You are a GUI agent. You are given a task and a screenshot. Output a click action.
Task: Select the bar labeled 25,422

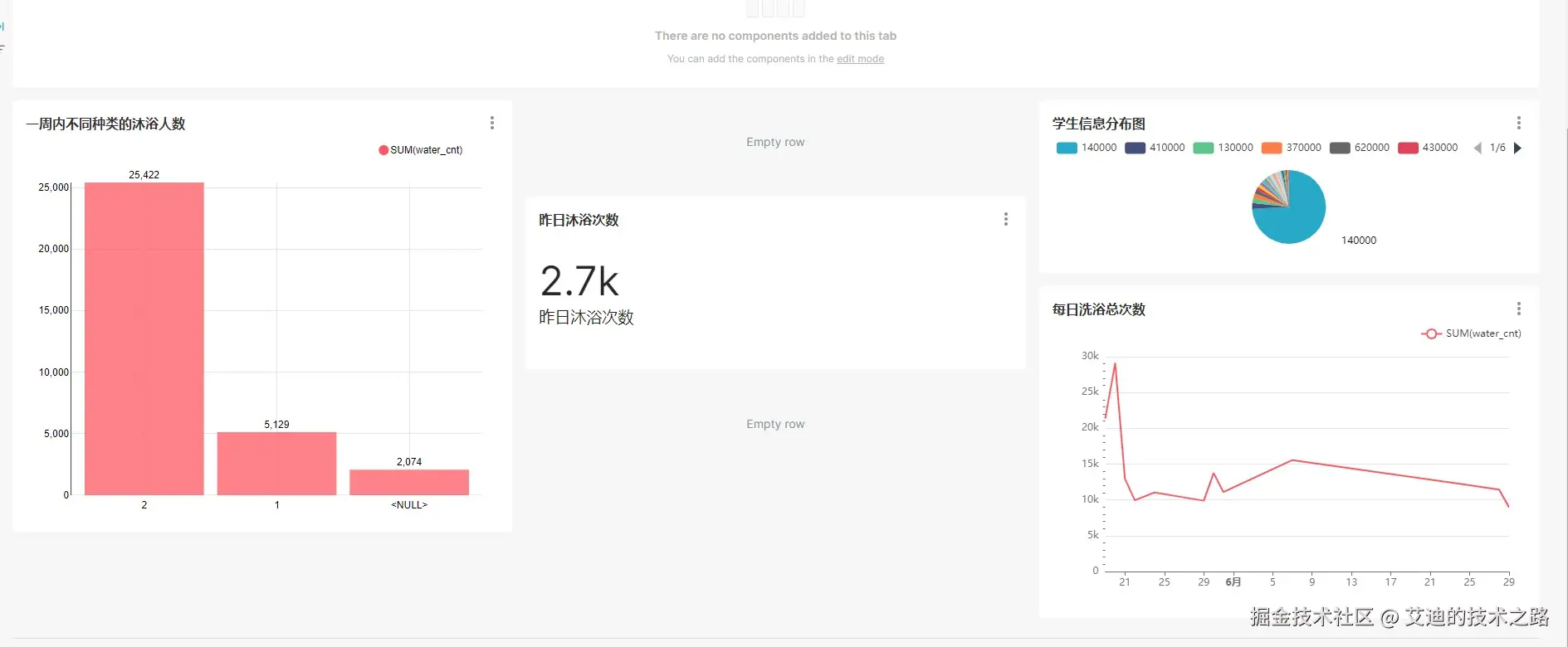[144, 338]
